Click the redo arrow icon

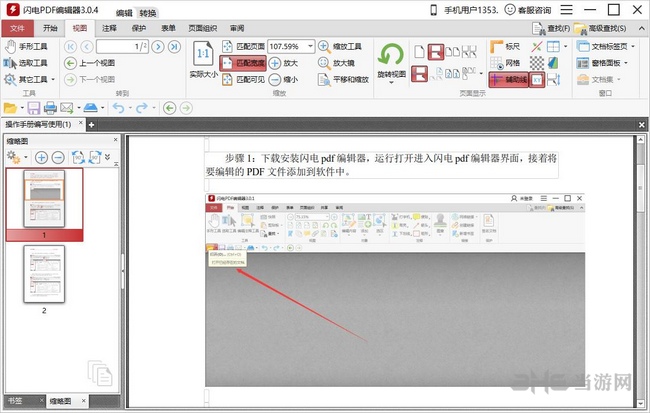point(142,108)
